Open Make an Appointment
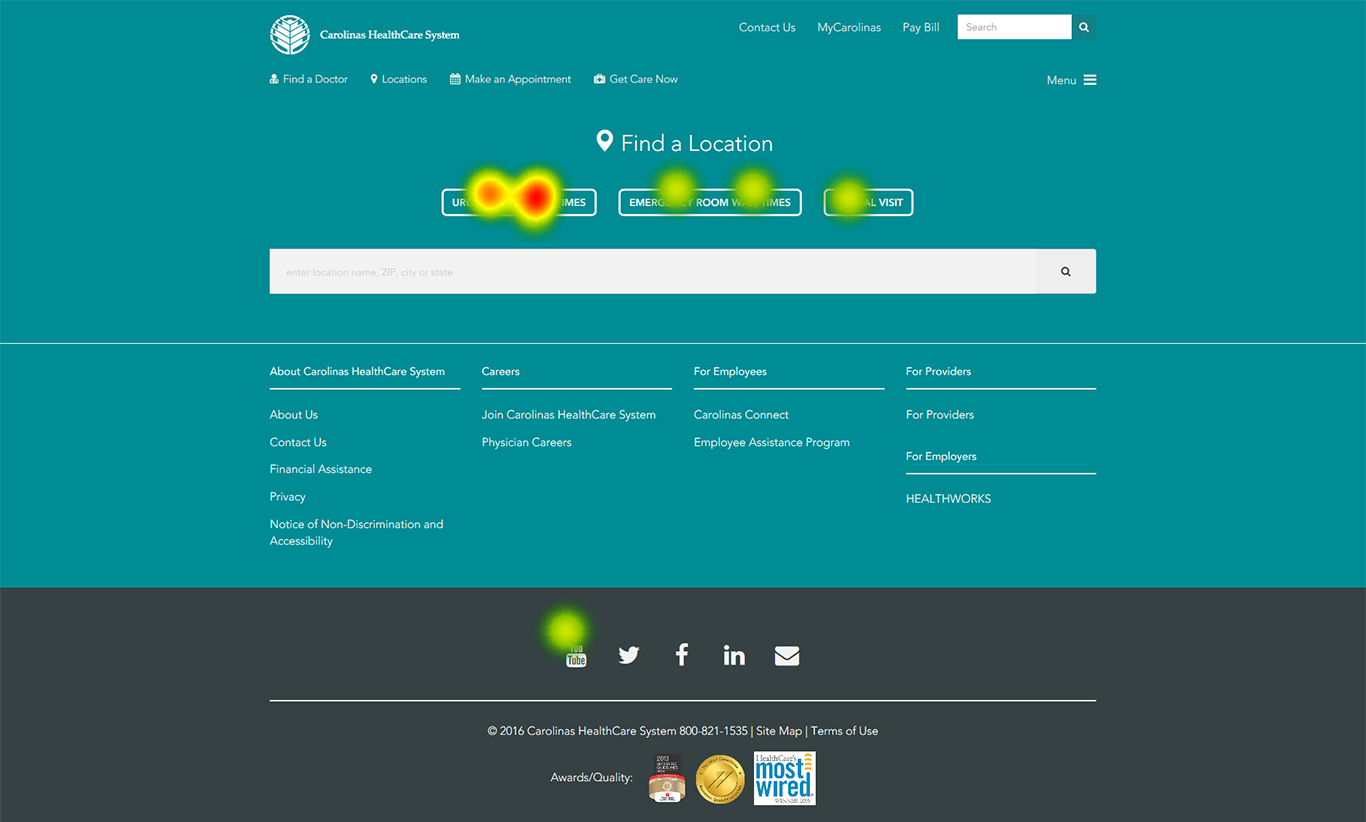This screenshot has height=822, width=1366. (x=510, y=79)
